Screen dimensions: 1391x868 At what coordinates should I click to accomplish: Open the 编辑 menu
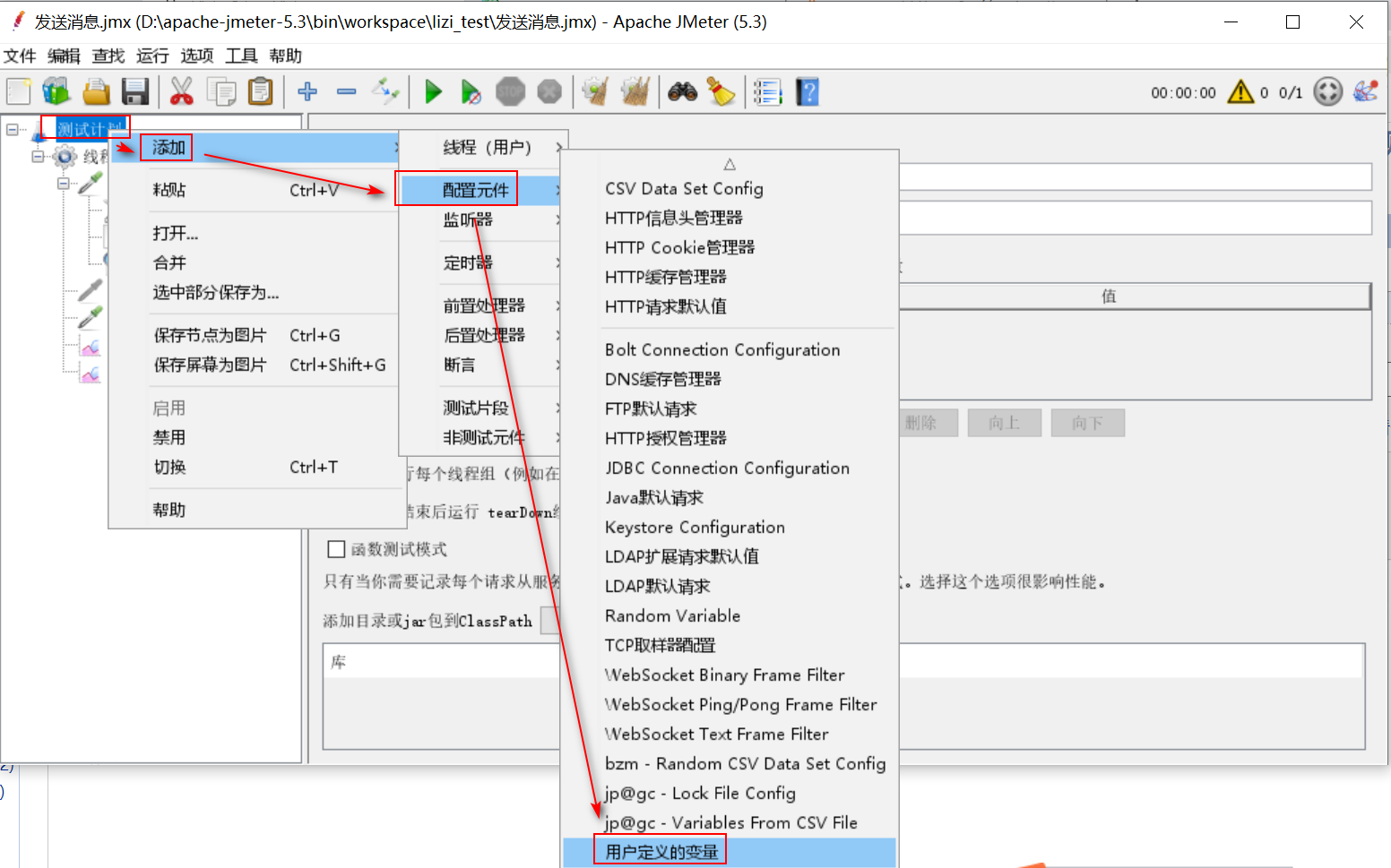[x=64, y=56]
